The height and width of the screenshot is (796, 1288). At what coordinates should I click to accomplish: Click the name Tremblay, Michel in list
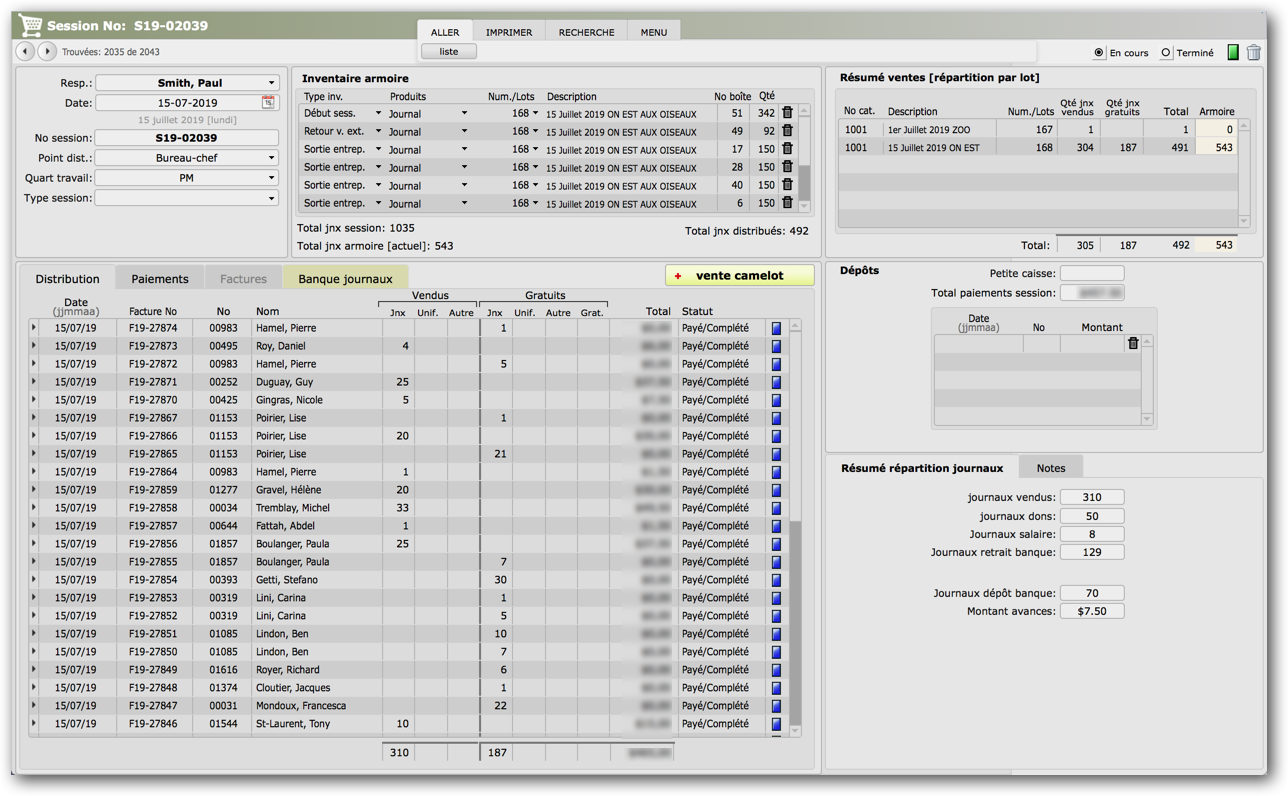coord(292,508)
